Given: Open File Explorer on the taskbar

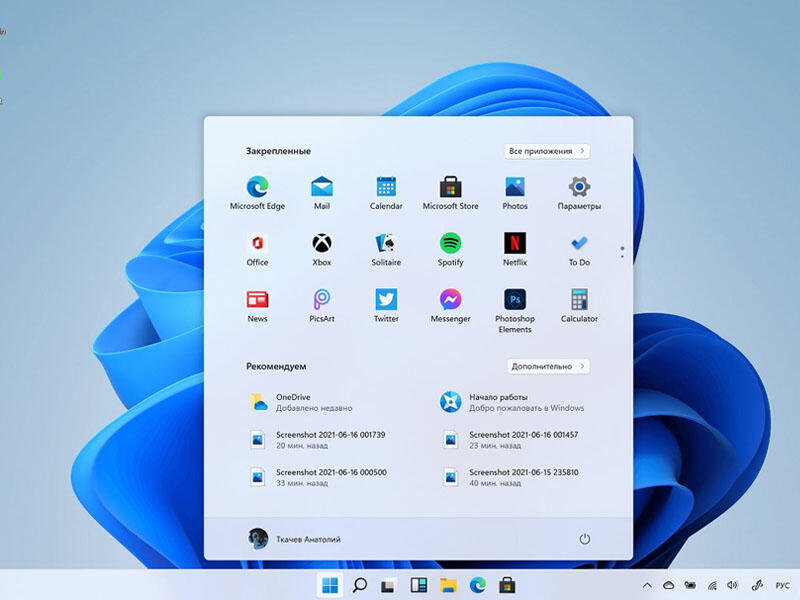Looking at the screenshot, I should [448, 585].
